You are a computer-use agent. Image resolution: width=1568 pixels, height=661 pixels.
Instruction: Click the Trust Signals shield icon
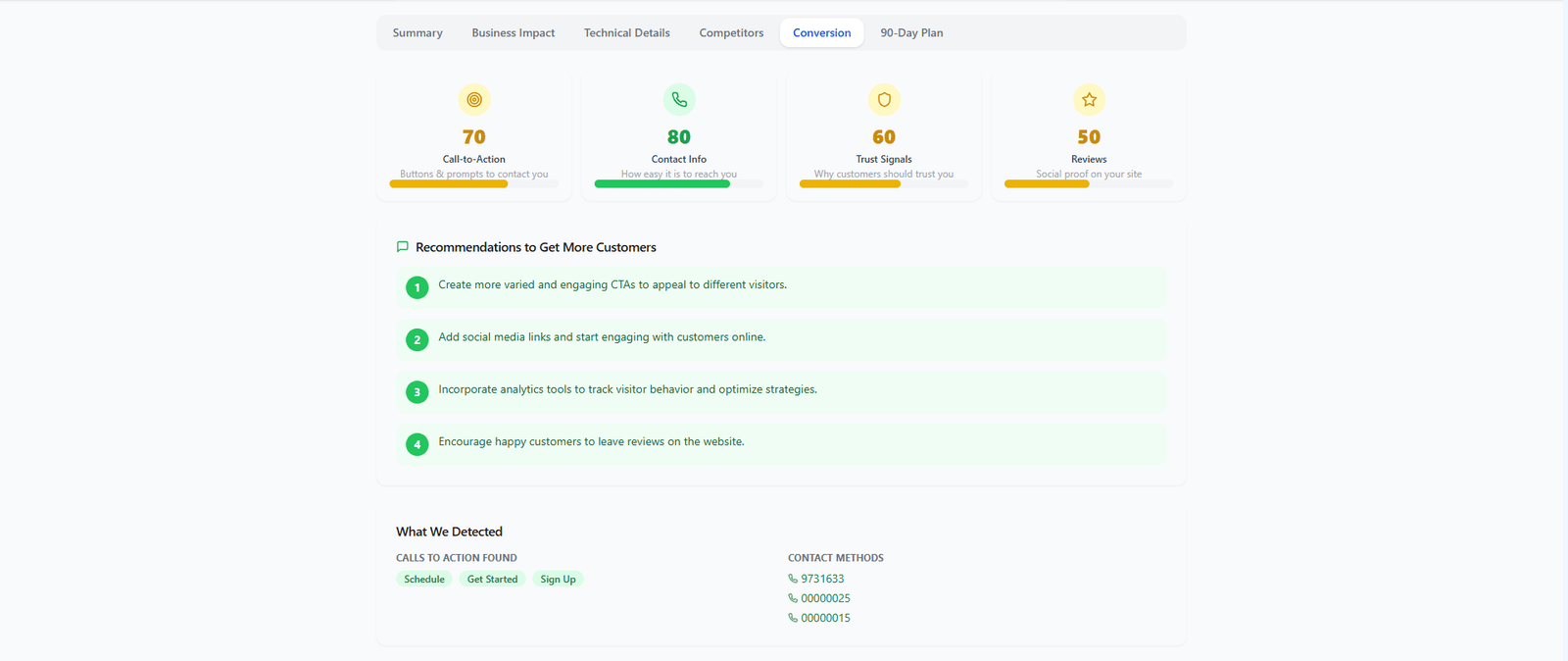884,99
